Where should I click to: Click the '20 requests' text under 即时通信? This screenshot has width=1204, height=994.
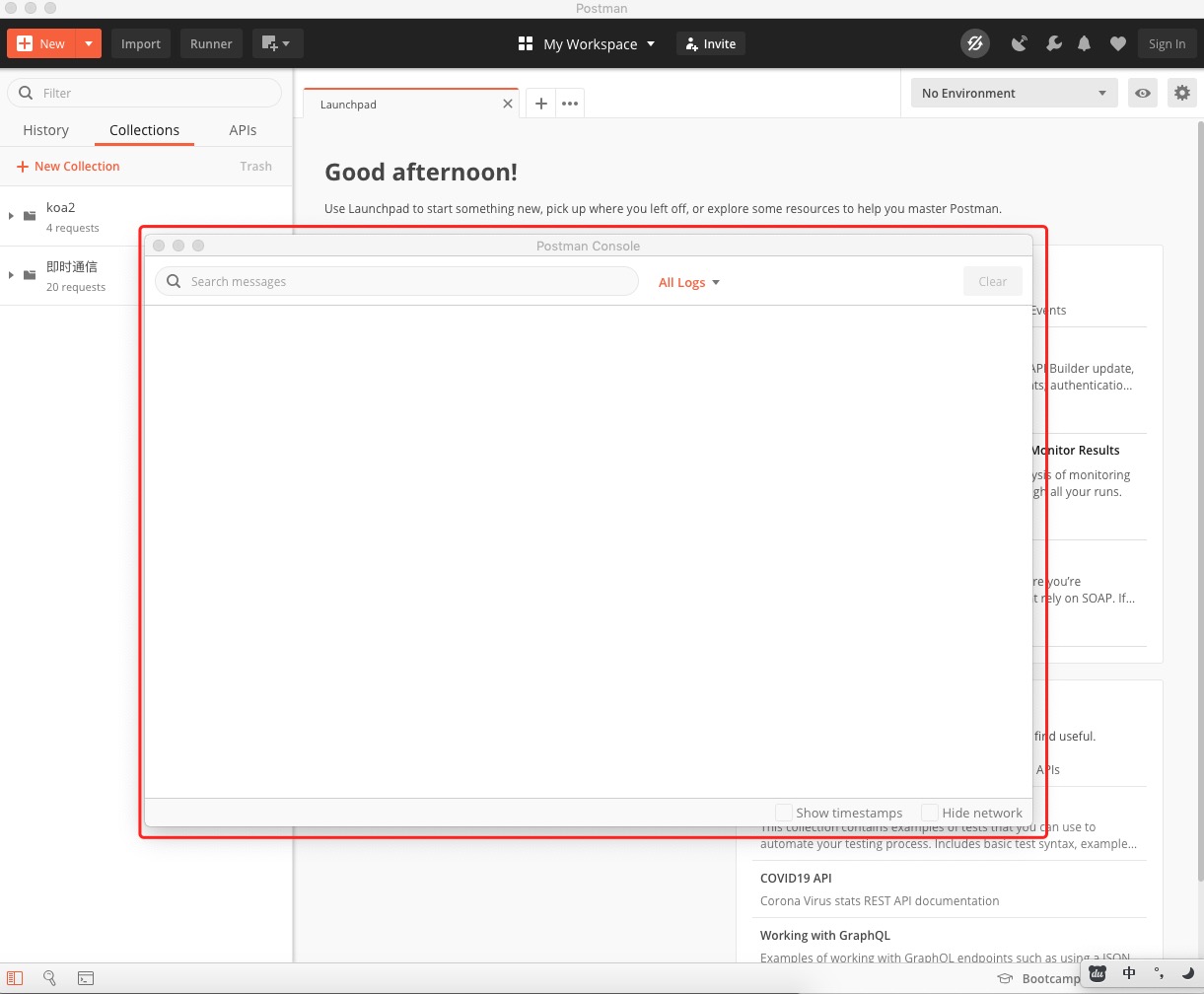click(x=76, y=287)
